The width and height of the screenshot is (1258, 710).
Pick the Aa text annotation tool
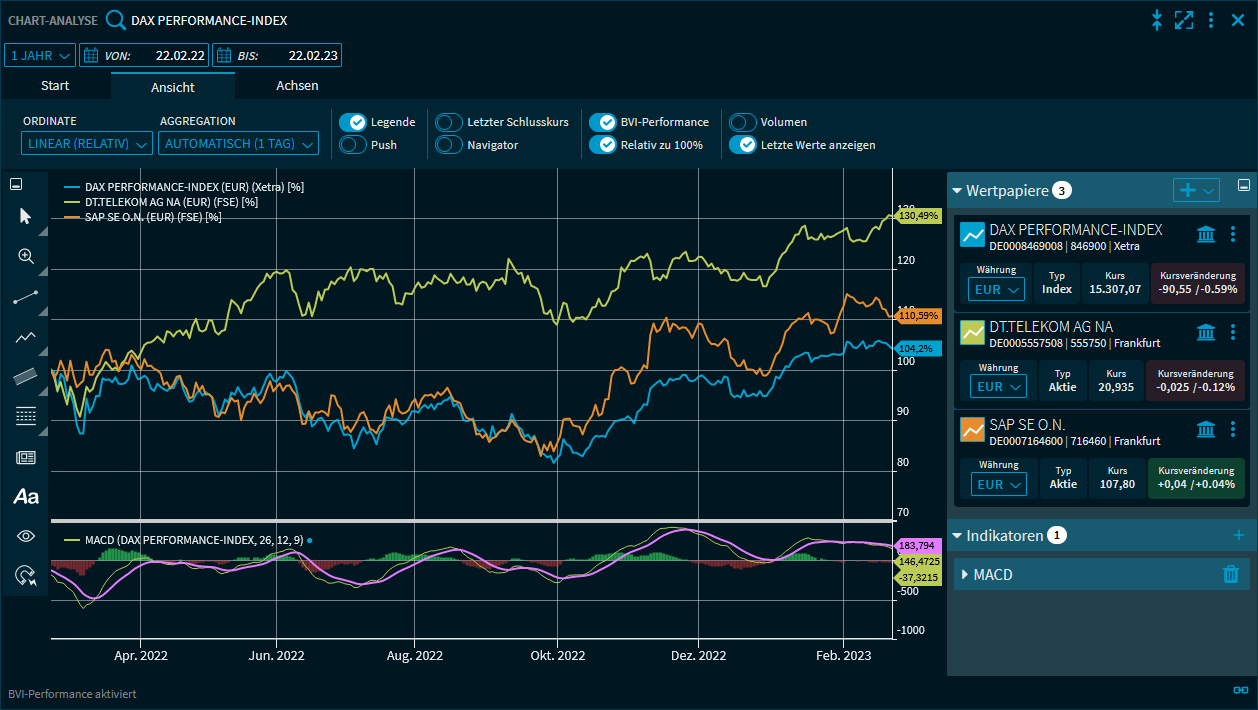[26, 496]
